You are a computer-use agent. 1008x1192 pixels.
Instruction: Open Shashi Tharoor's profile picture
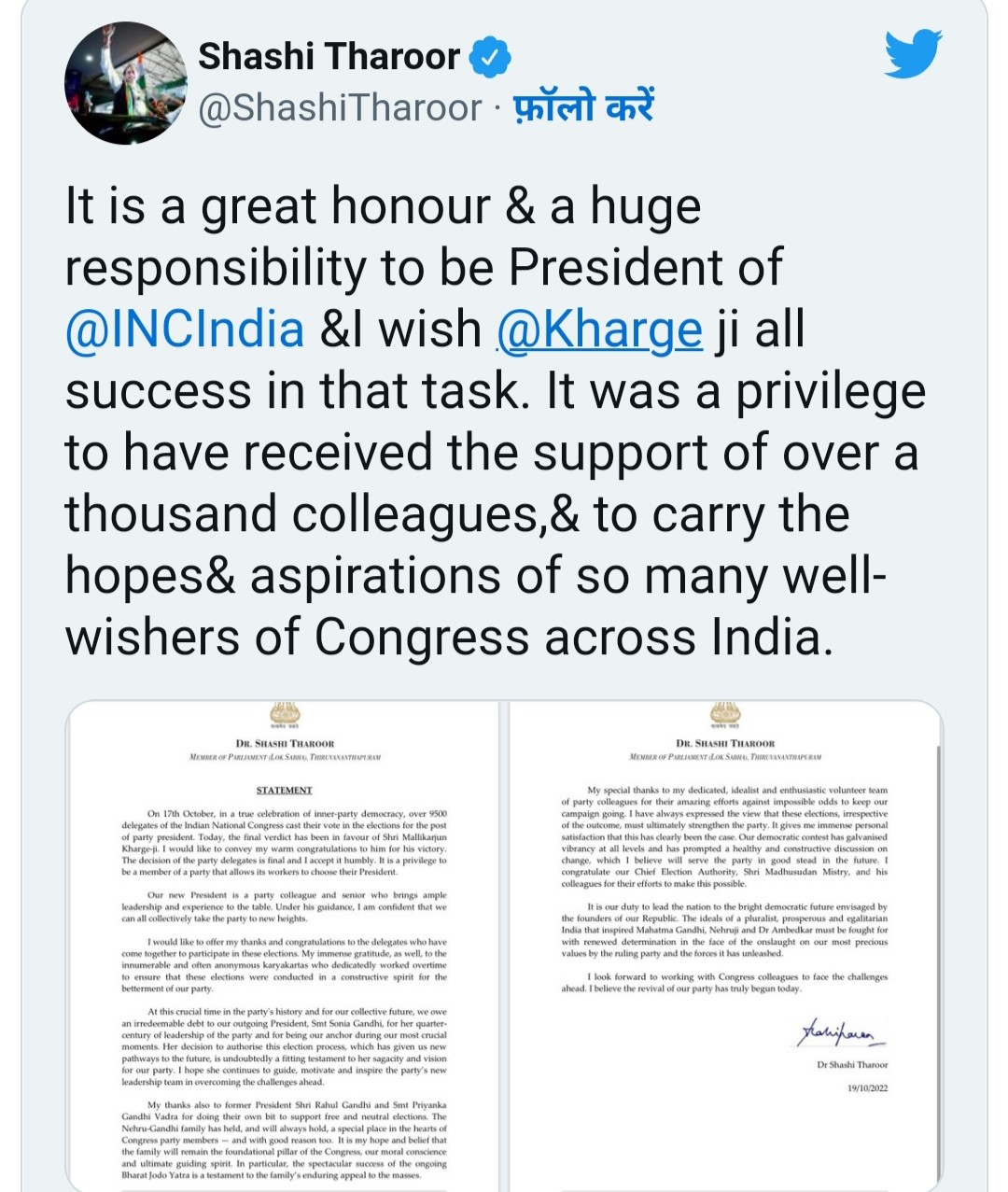pyautogui.click(x=125, y=83)
